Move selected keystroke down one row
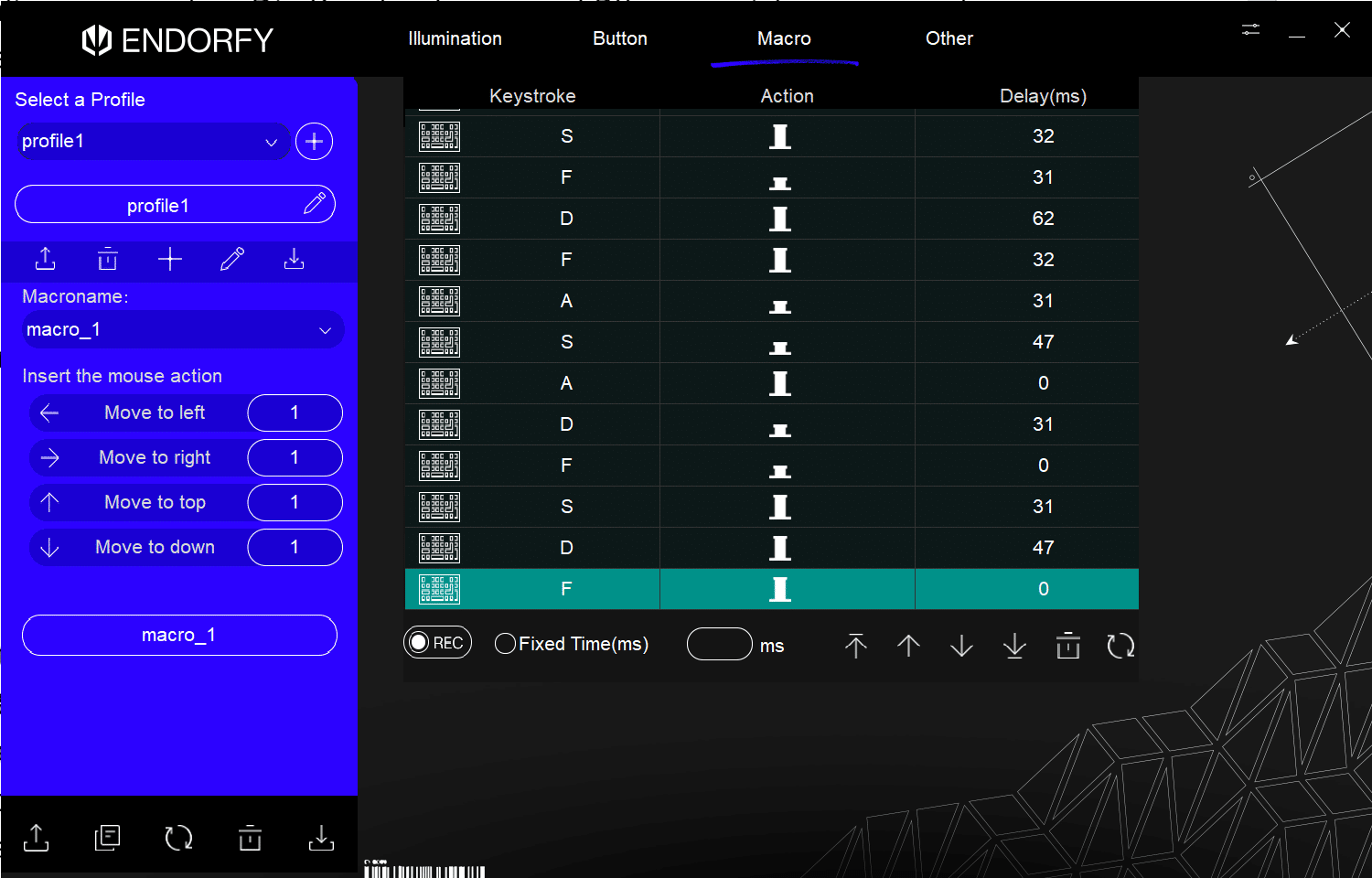Screen dimensions: 1372x878 961,646
